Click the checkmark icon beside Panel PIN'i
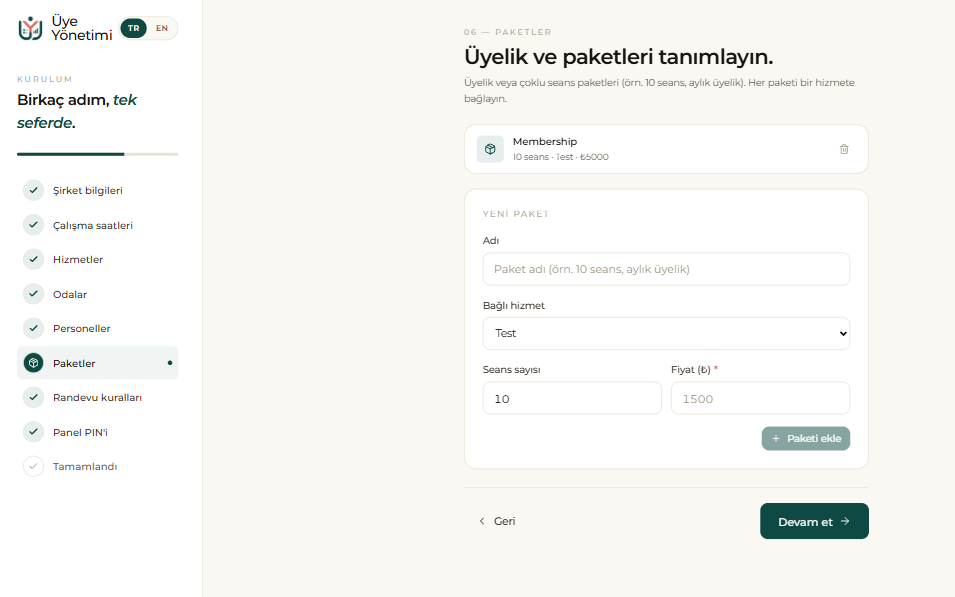955x597 pixels. tap(33, 432)
